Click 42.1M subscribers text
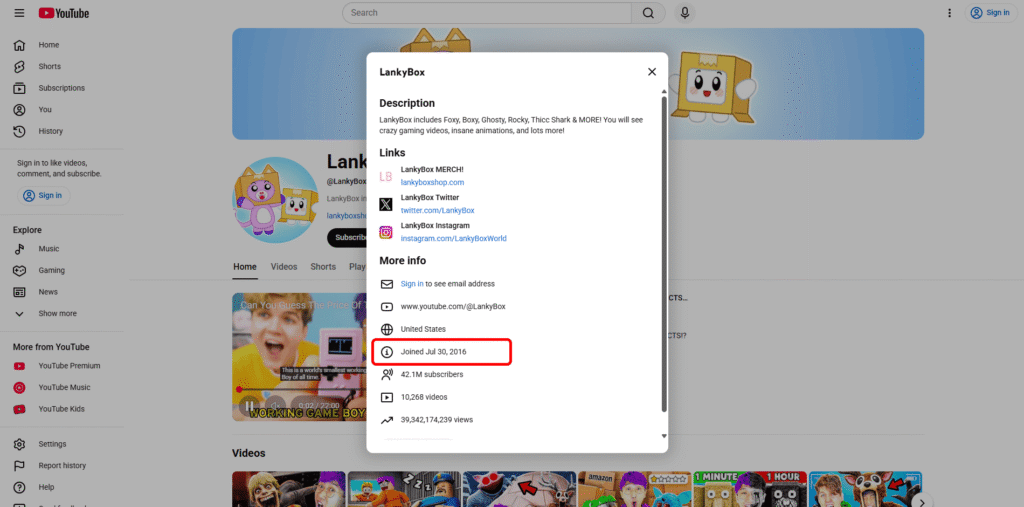 [432, 374]
